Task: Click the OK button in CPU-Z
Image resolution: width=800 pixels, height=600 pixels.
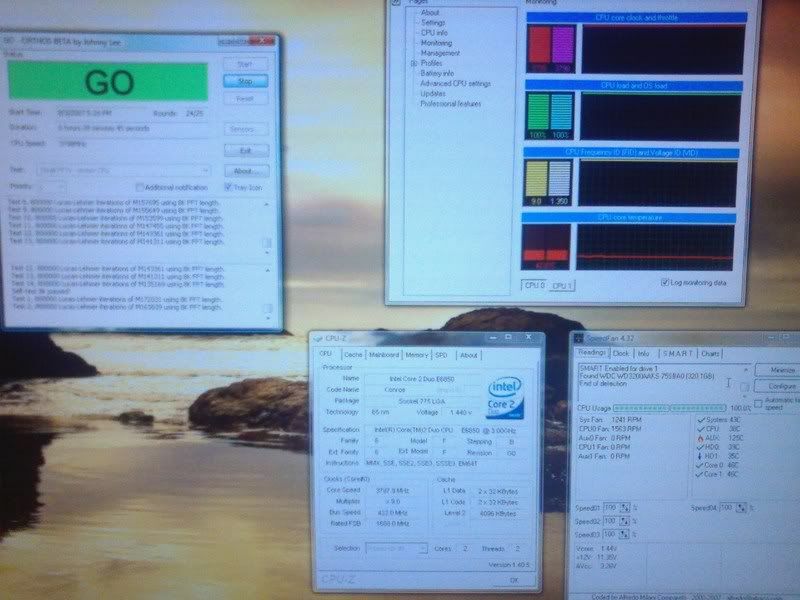Action: 515,580
